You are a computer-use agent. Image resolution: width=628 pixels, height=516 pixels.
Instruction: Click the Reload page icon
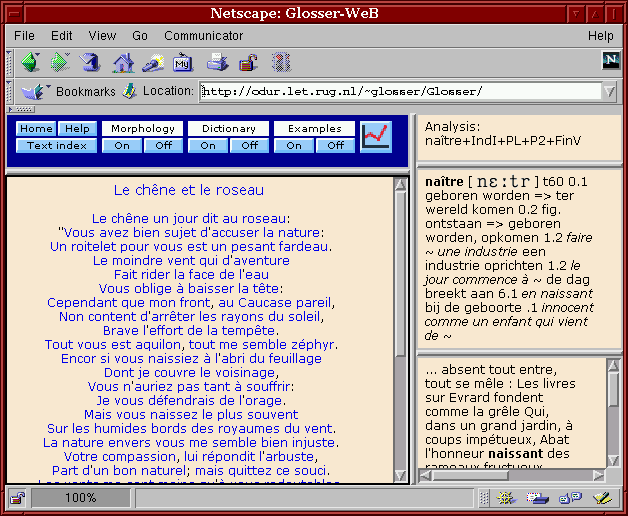[90, 62]
